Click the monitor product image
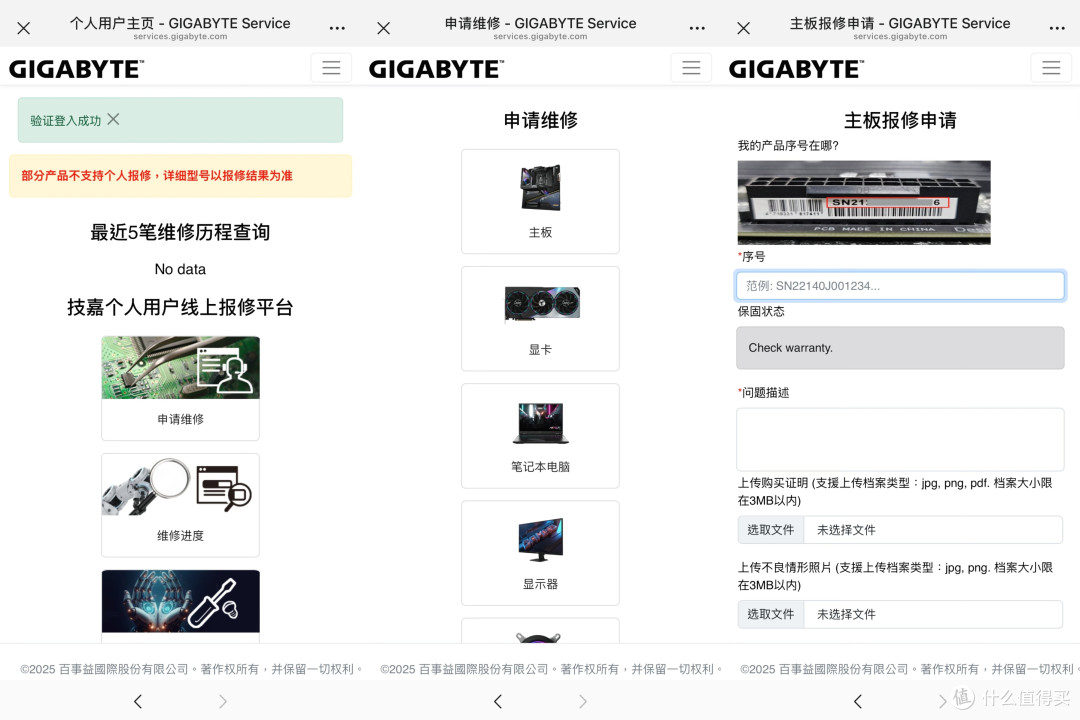The width and height of the screenshot is (1080, 720). (x=541, y=539)
